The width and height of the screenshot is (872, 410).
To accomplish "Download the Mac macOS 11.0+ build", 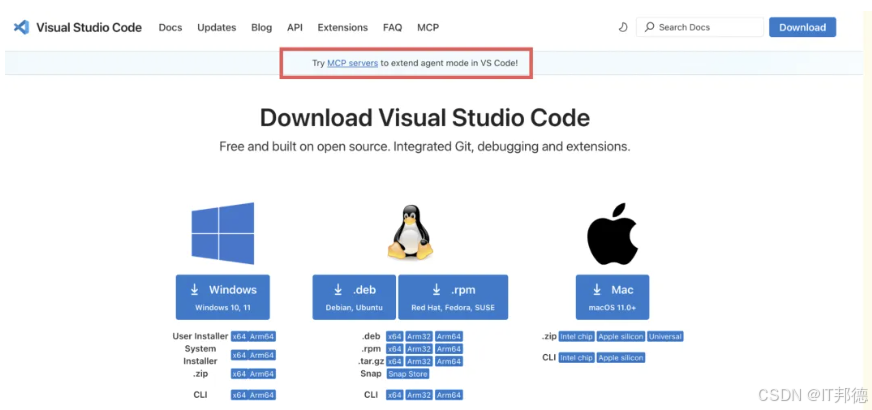I will [612, 297].
